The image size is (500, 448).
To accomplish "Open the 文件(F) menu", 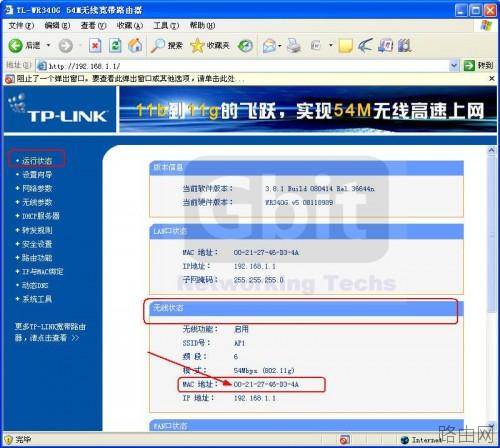I will (21, 26).
